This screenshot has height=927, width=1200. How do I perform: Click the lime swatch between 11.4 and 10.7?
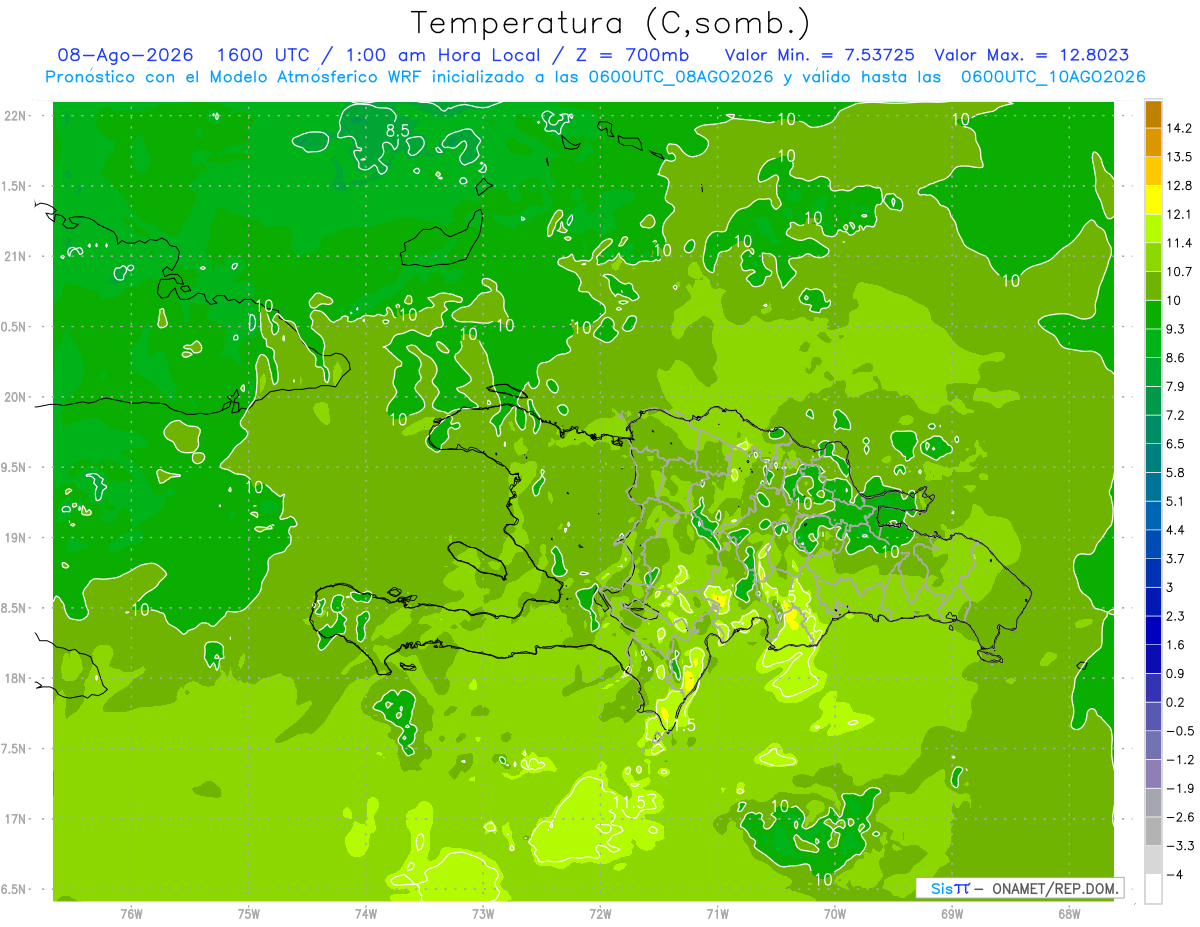coord(1153,257)
